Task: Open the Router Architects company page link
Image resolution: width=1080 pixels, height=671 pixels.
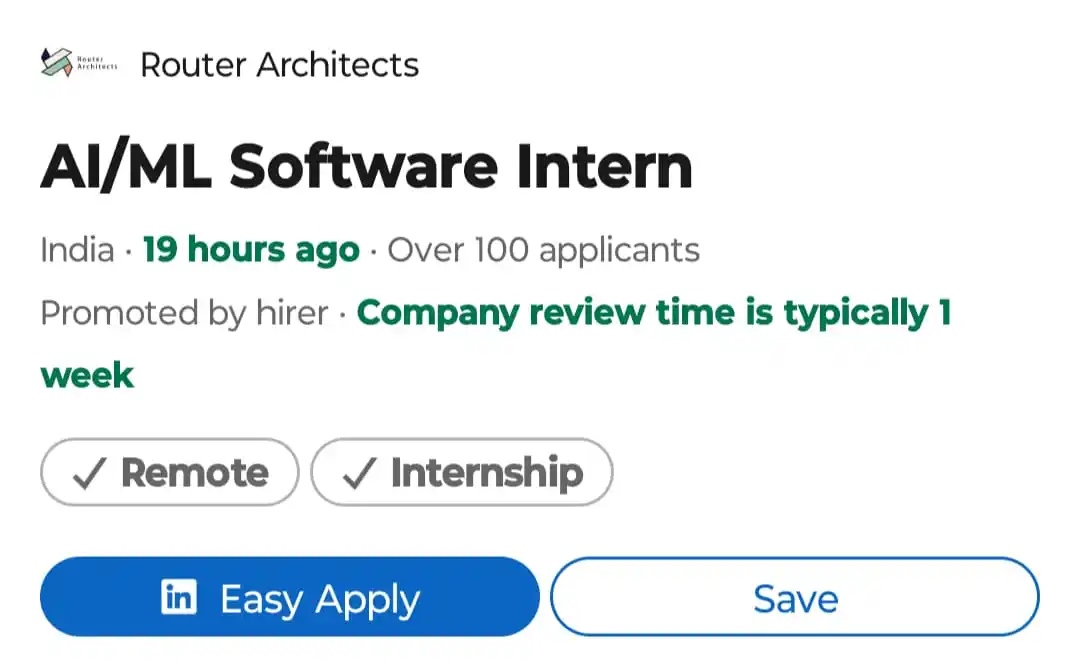Action: (x=279, y=65)
